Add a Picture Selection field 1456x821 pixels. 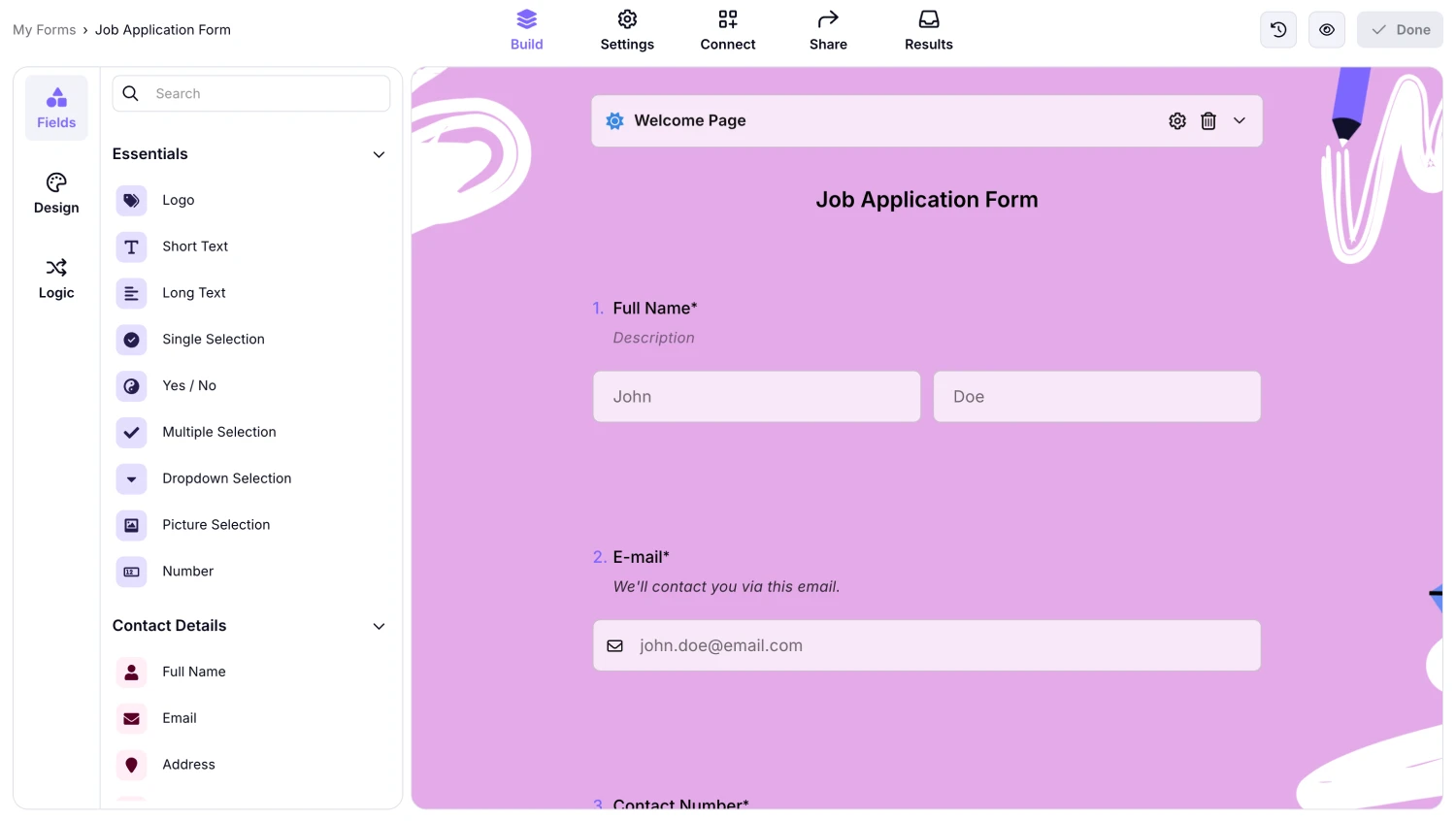click(215, 525)
